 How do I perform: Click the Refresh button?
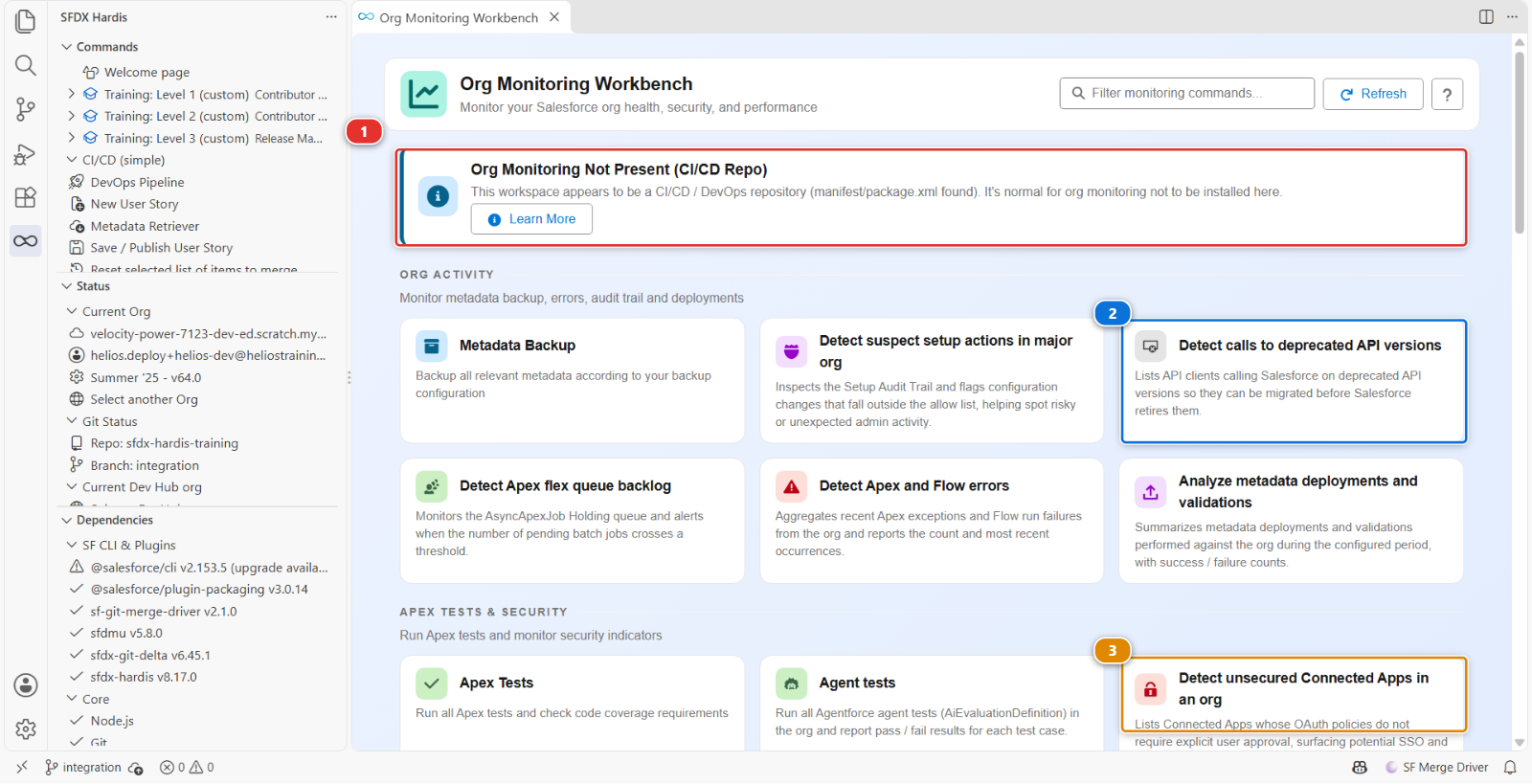[x=1373, y=94]
